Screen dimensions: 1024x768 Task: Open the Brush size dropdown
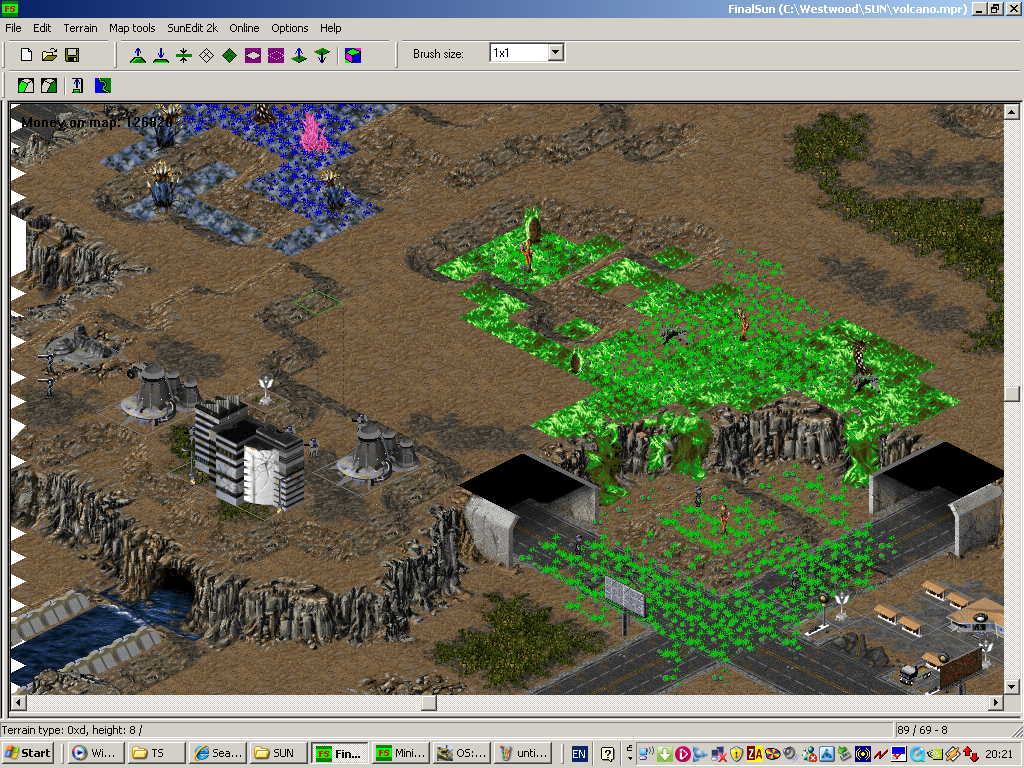pyautogui.click(x=556, y=53)
